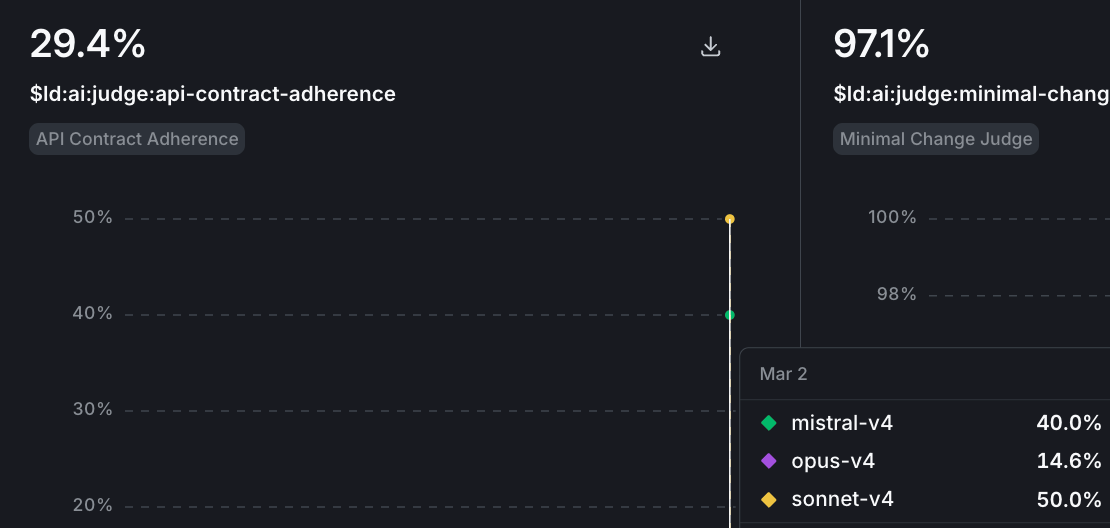Click the 97.1% headline metric
The height and width of the screenshot is (528, 1110).
881,45
